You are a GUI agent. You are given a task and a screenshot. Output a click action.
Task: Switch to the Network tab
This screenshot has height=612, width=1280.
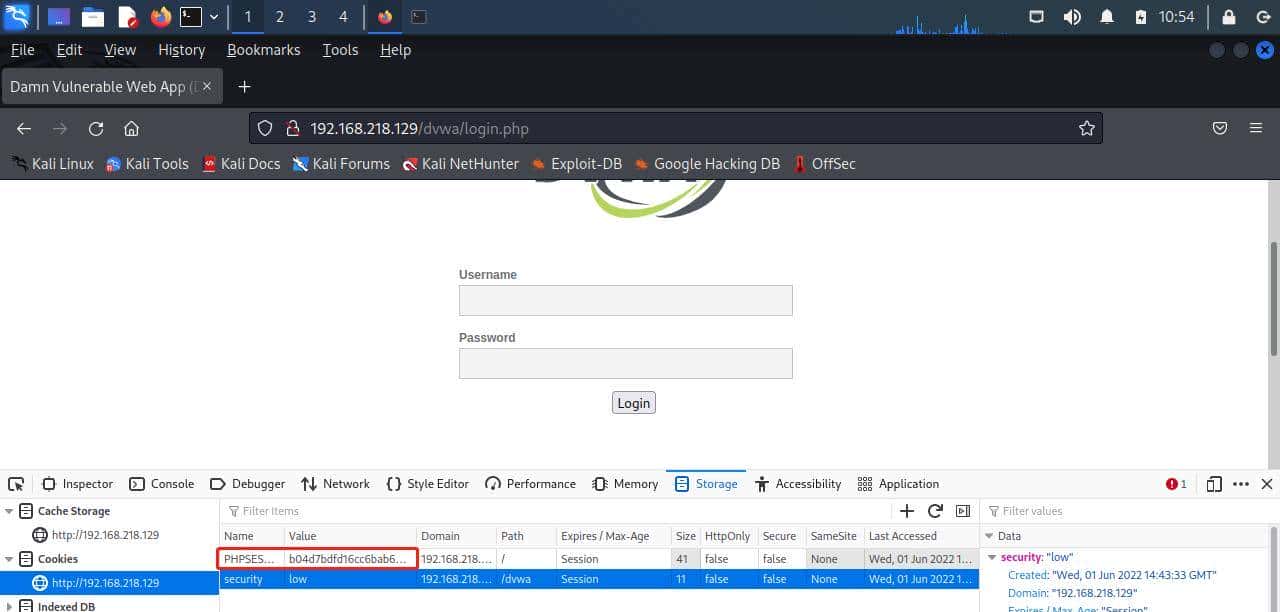(x=335, y=484)
